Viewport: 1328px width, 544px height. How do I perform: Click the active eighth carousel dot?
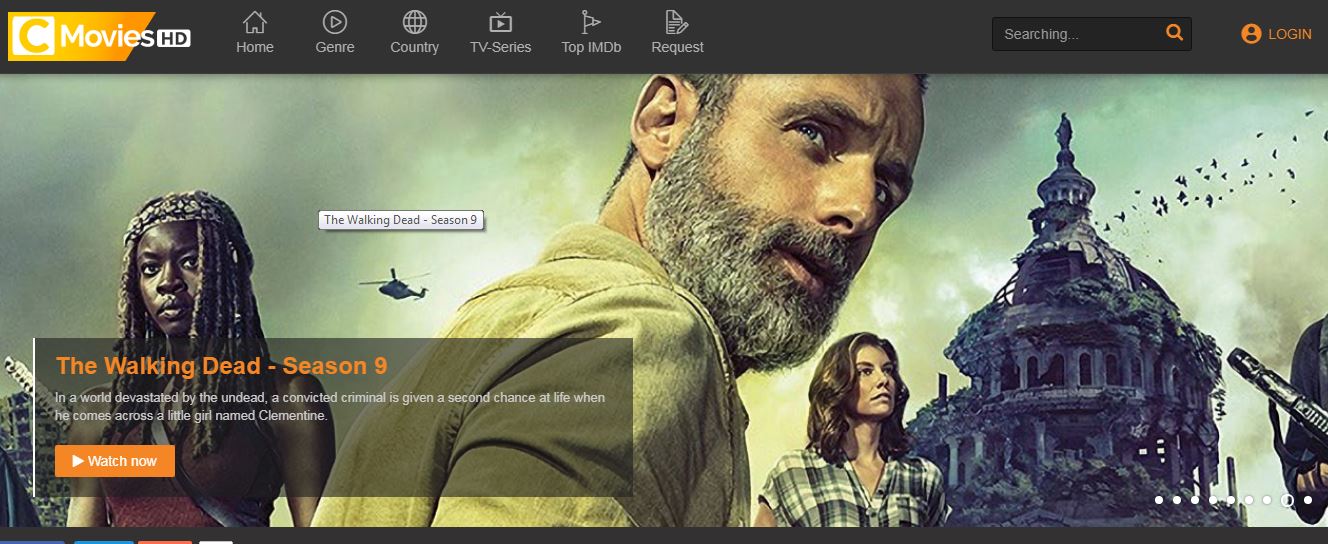1287,500
